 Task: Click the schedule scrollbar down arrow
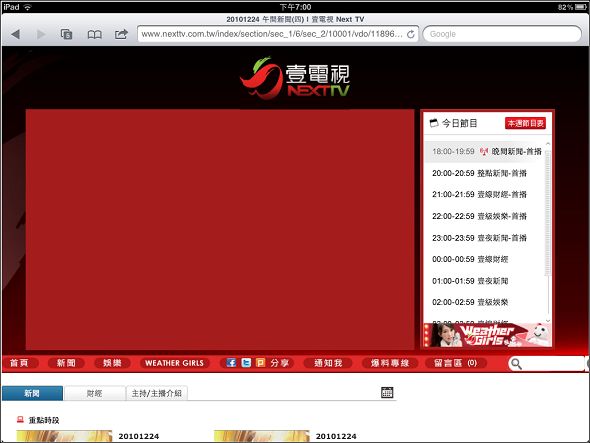coord(548,321)
